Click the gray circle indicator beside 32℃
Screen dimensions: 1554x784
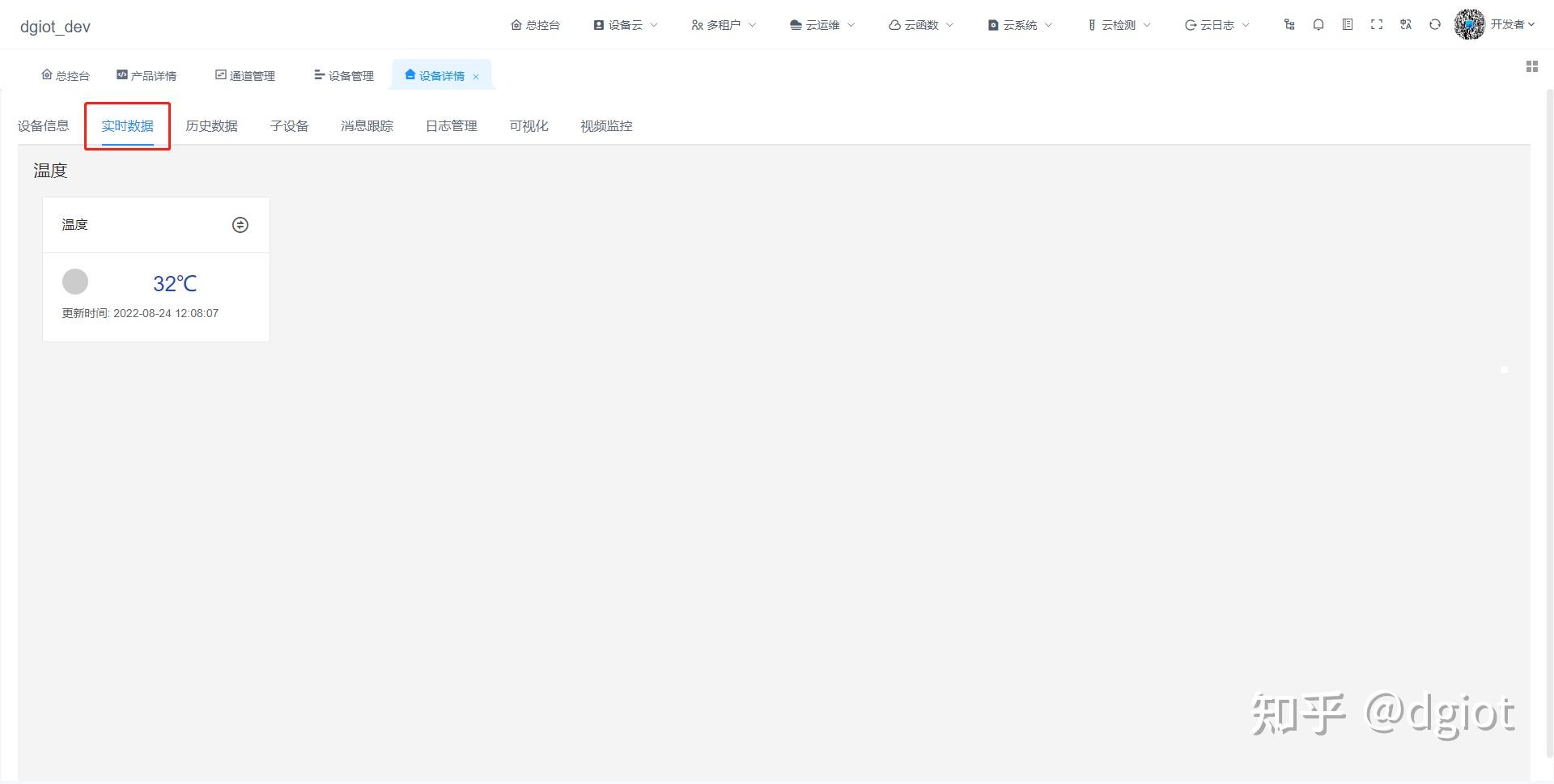(75, 282)
